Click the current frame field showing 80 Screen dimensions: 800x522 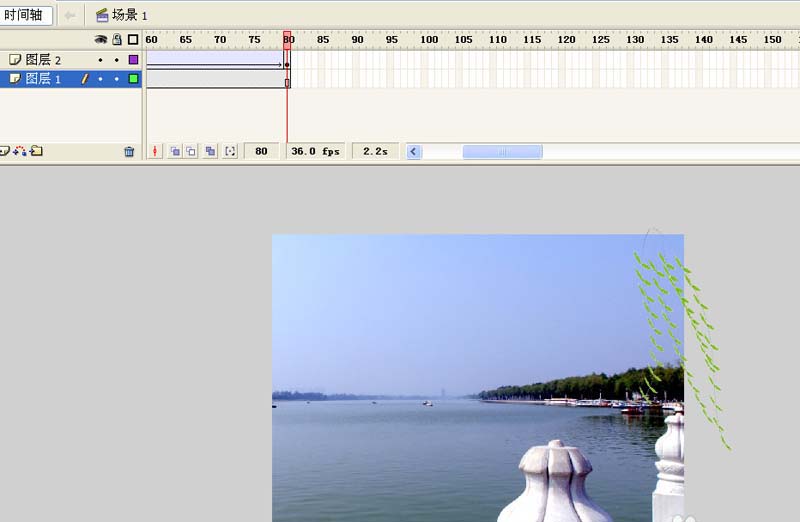click(x=261, y=152)
